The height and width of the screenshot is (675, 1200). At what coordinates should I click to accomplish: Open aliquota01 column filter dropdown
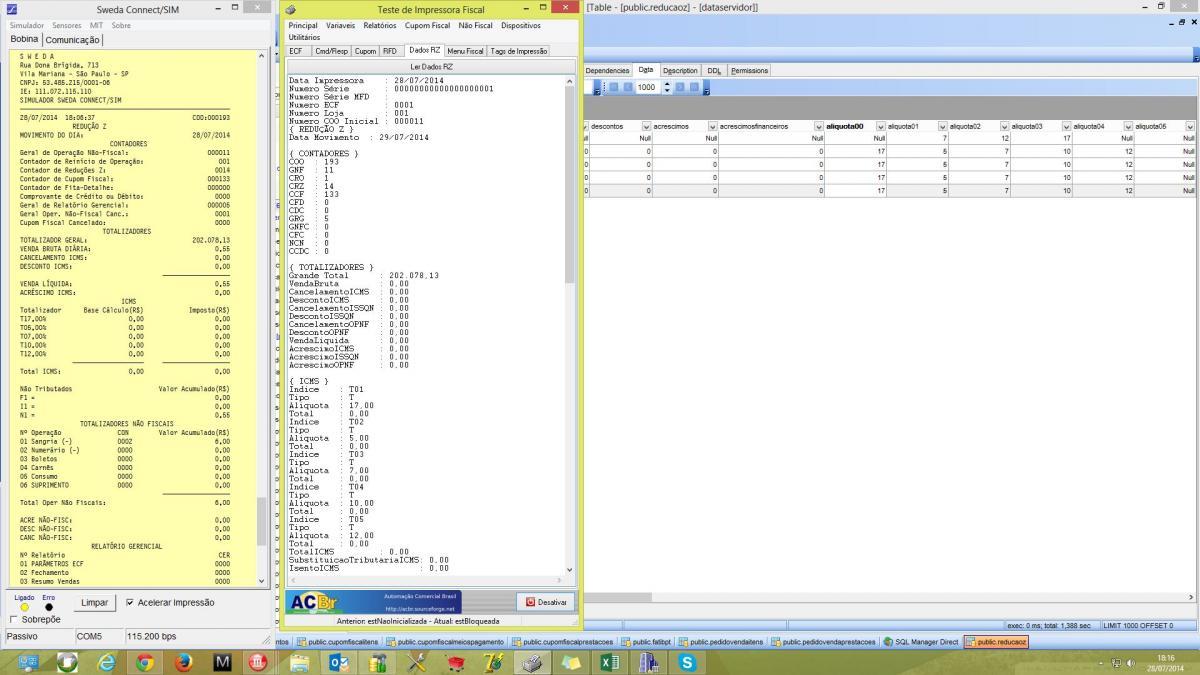942,127
